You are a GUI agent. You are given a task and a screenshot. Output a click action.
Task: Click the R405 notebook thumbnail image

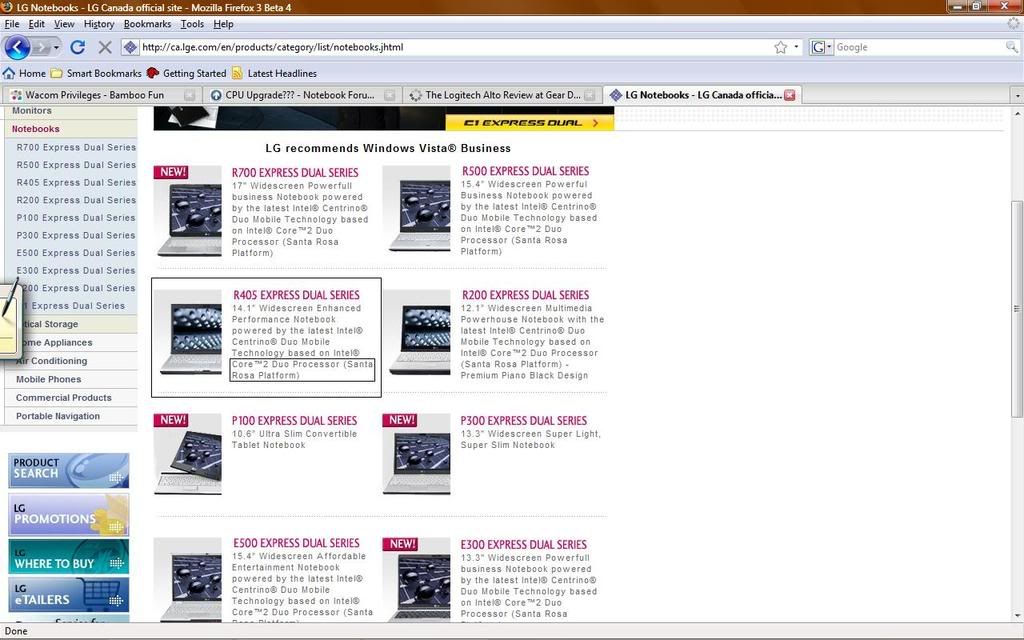[x=189, y=333]
